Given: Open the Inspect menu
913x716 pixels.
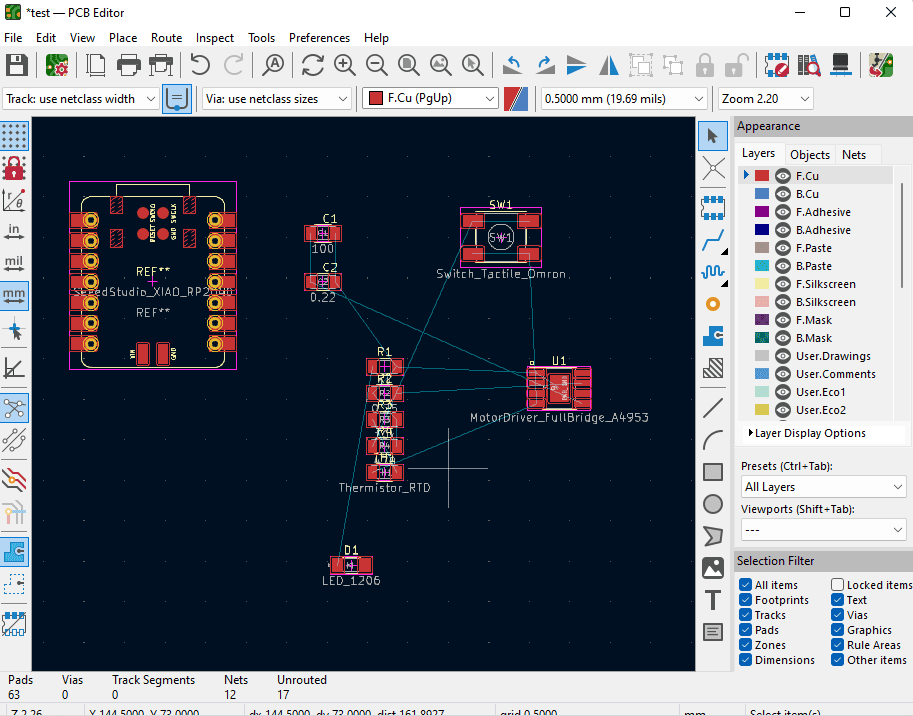Looking at the screenshot, I should pyautogui.click(x=215, y=38).
